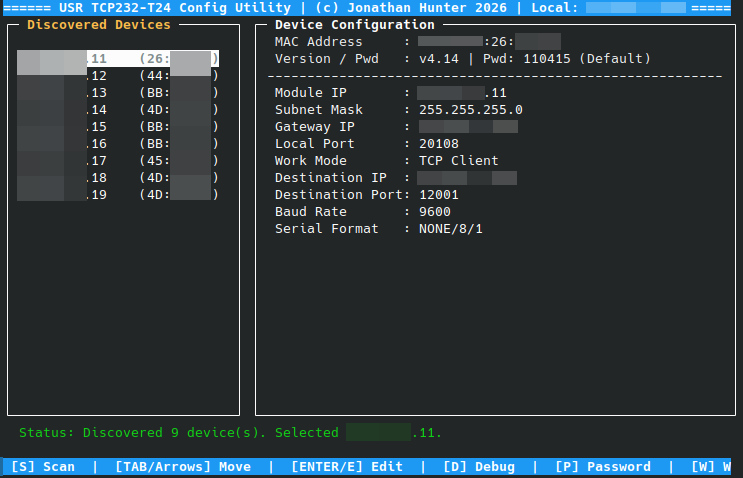Click the USR TCP232-T24 Config Utility title
Screen dimensions: 743x478
tap(175, 8)
